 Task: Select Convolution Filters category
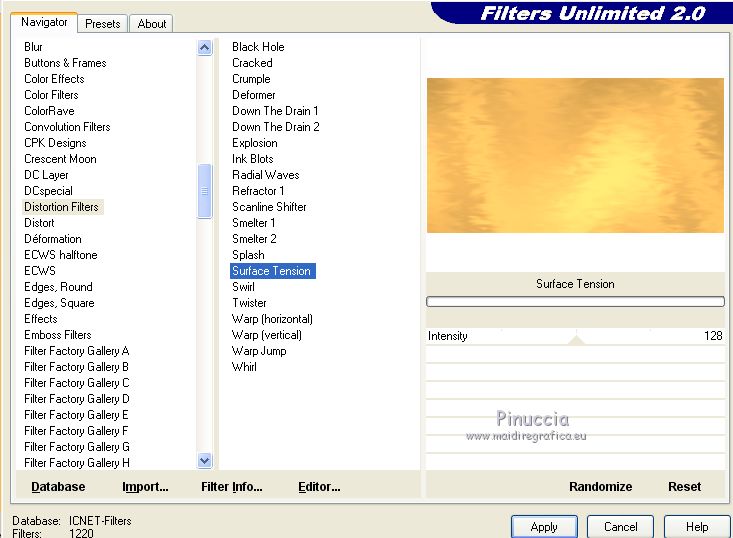tap(67, 127)
